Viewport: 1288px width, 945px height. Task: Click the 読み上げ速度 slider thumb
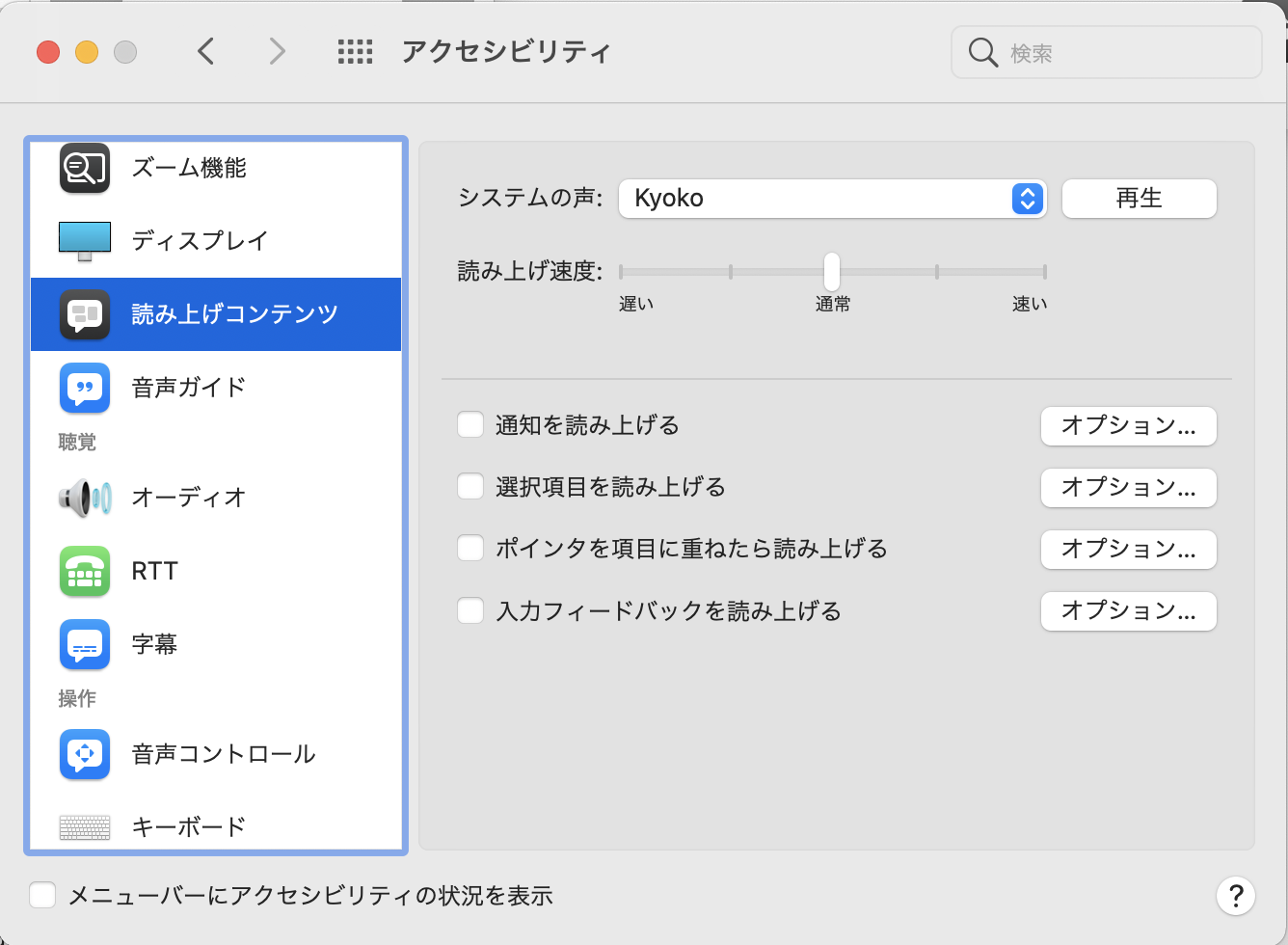pyautogui.click(x=832, y=272)
